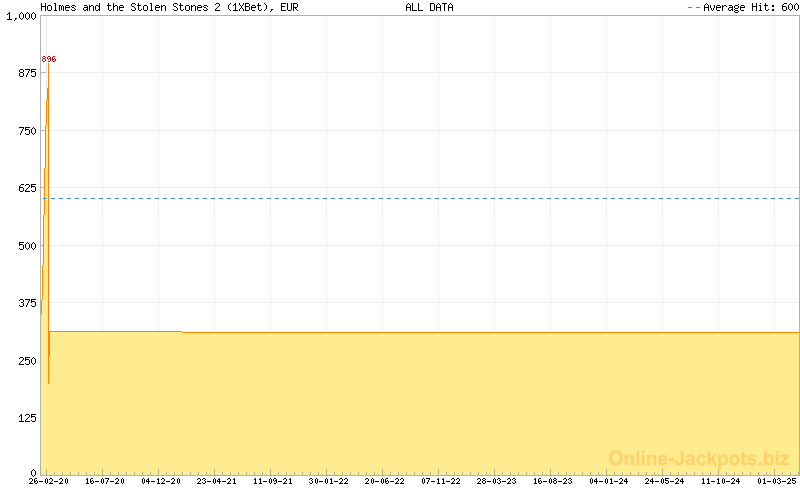The image size is (800, 490).
Task: Click the 500 y-axis label
Action: coord(25,245)
